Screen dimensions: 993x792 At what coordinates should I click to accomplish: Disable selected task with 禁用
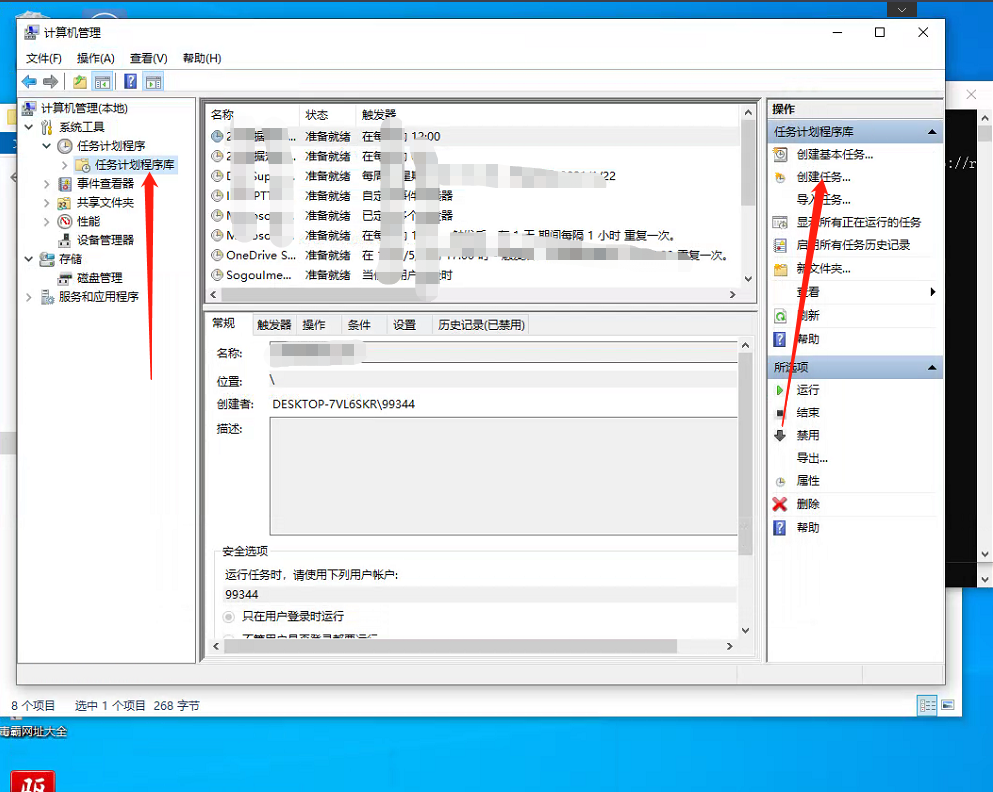pos(807,436)
